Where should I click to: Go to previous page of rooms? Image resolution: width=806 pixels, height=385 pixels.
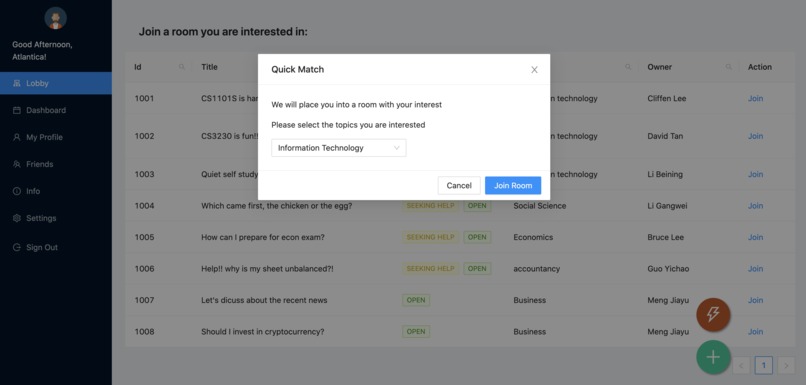tap(741, 366)
